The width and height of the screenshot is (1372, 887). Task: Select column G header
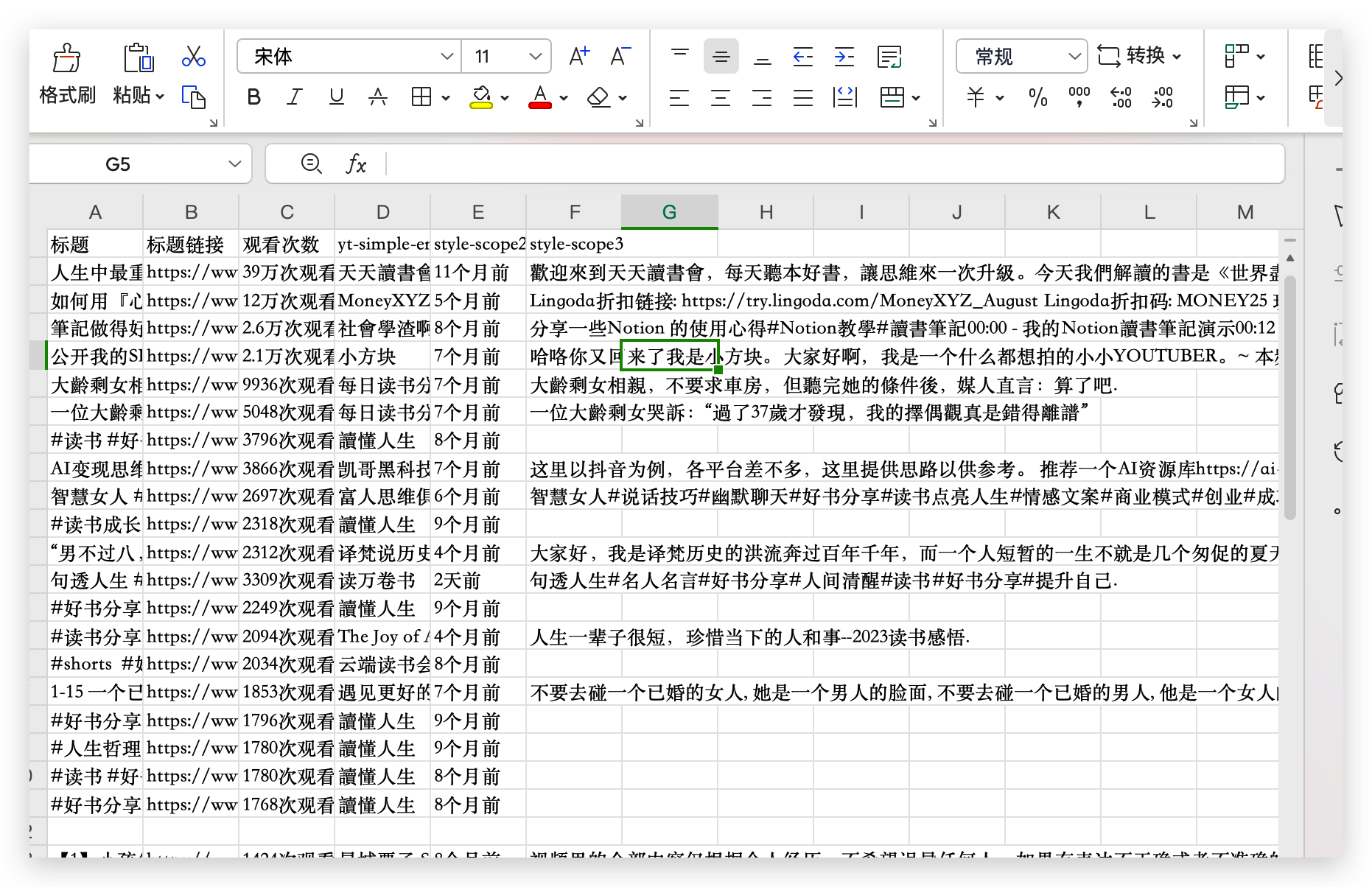[670, 212]
